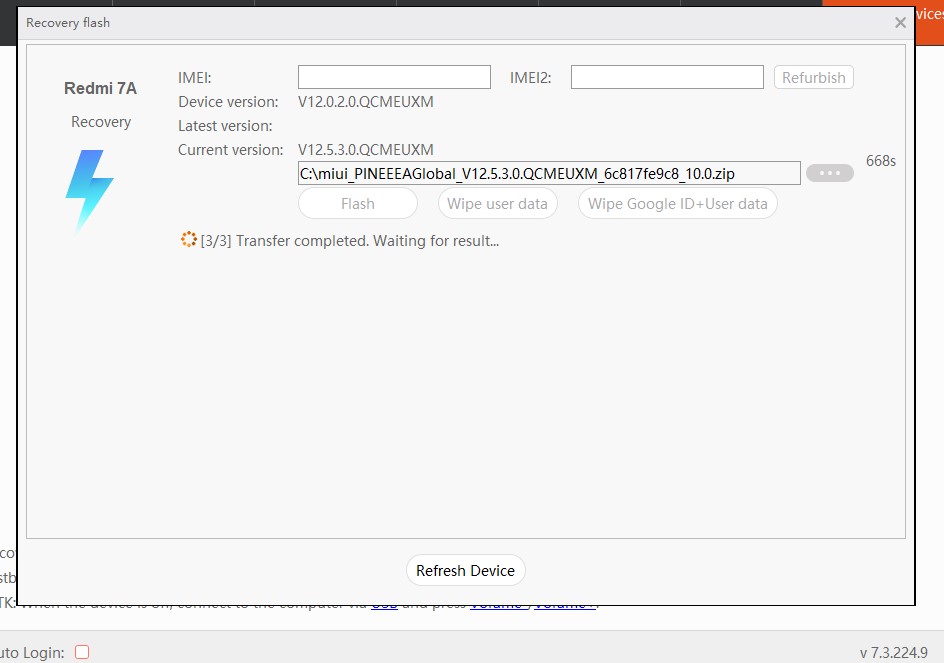
Task: Click the IMEI2 input field
Action: (x=667, y=77)
